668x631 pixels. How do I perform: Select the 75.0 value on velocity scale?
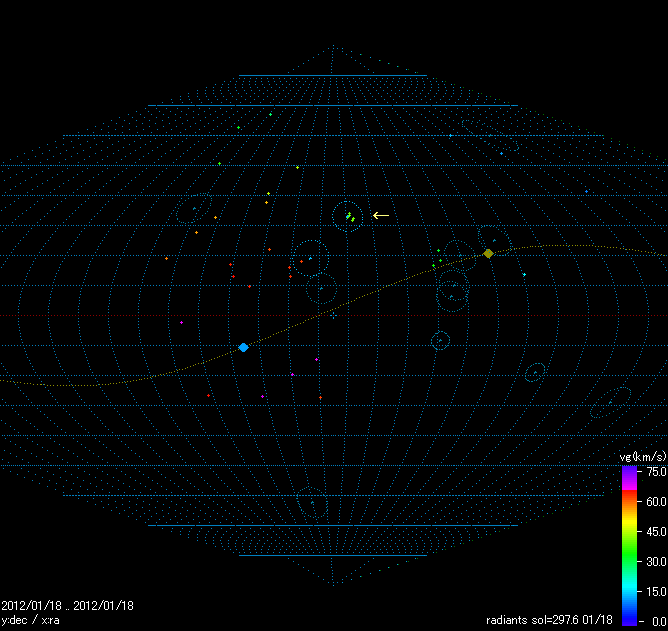coord(656,472)
